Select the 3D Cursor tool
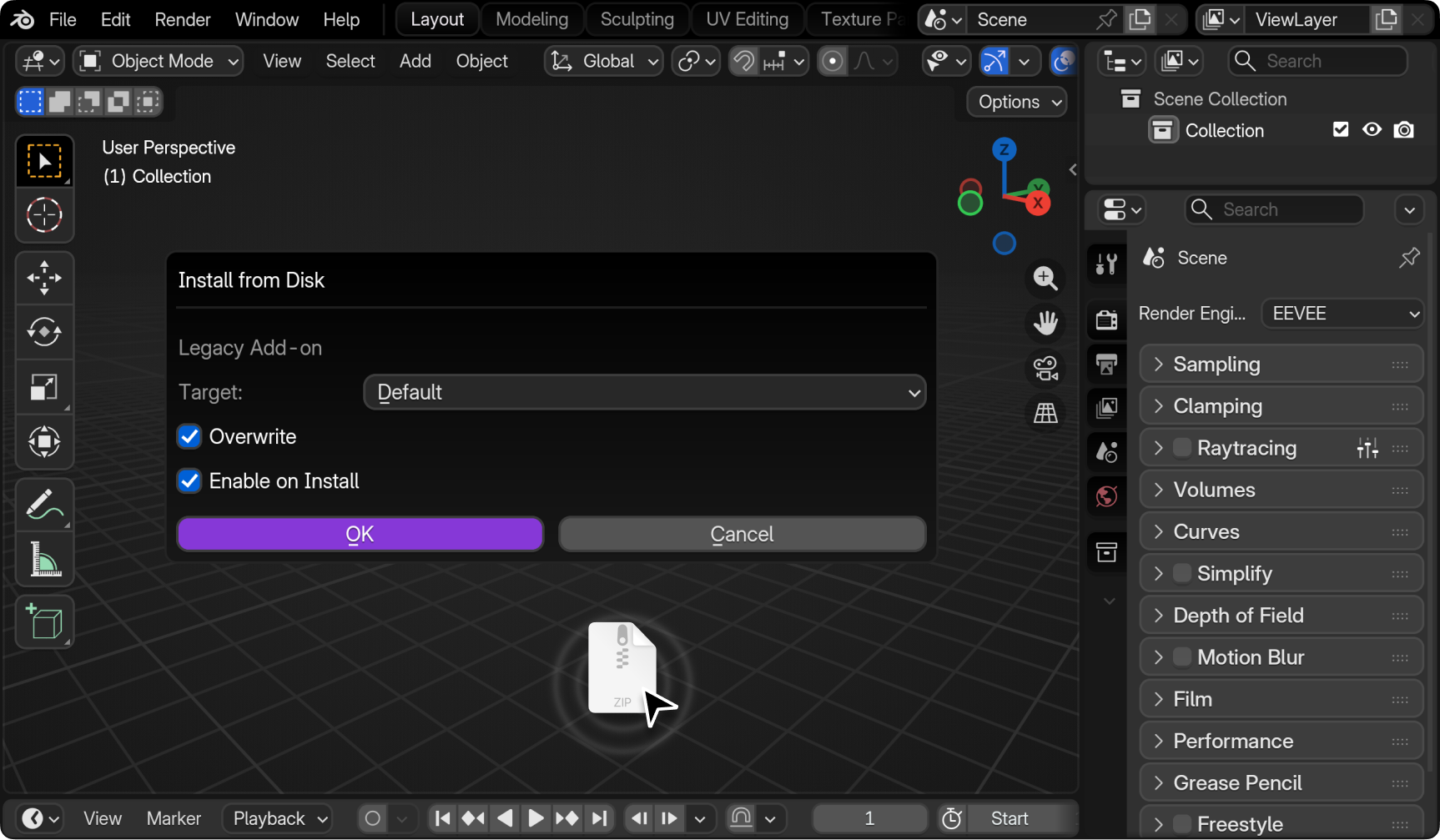Screen dimensions: 1440x840 click(44, 215)
